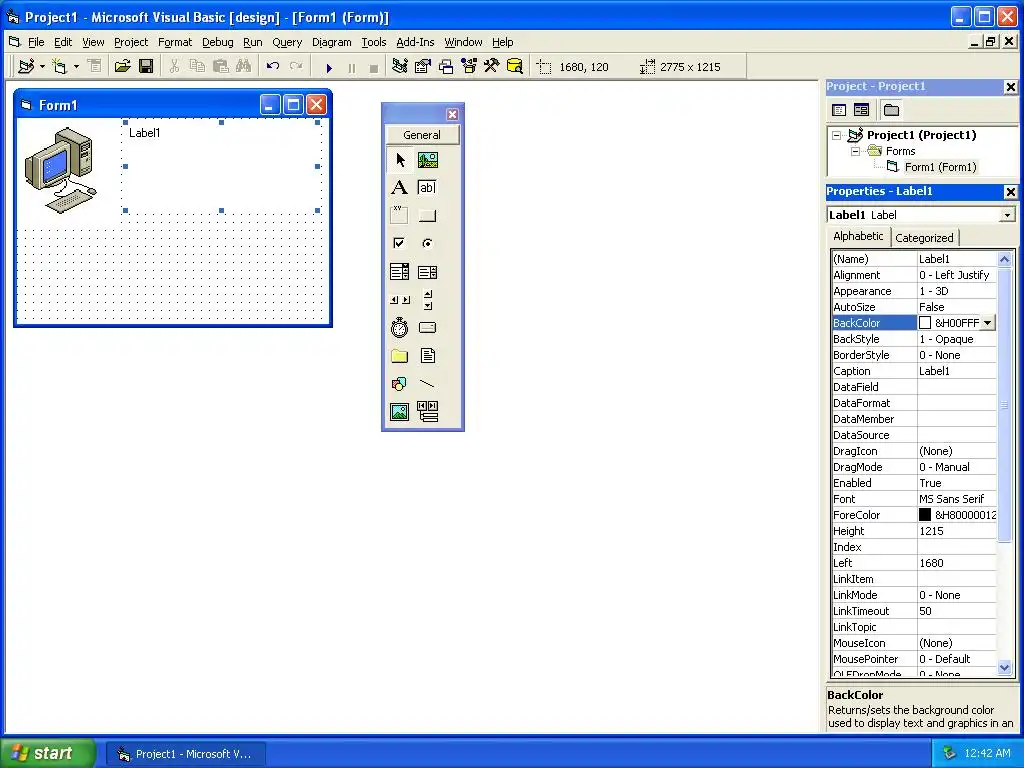Open the Debug menu

217,42
